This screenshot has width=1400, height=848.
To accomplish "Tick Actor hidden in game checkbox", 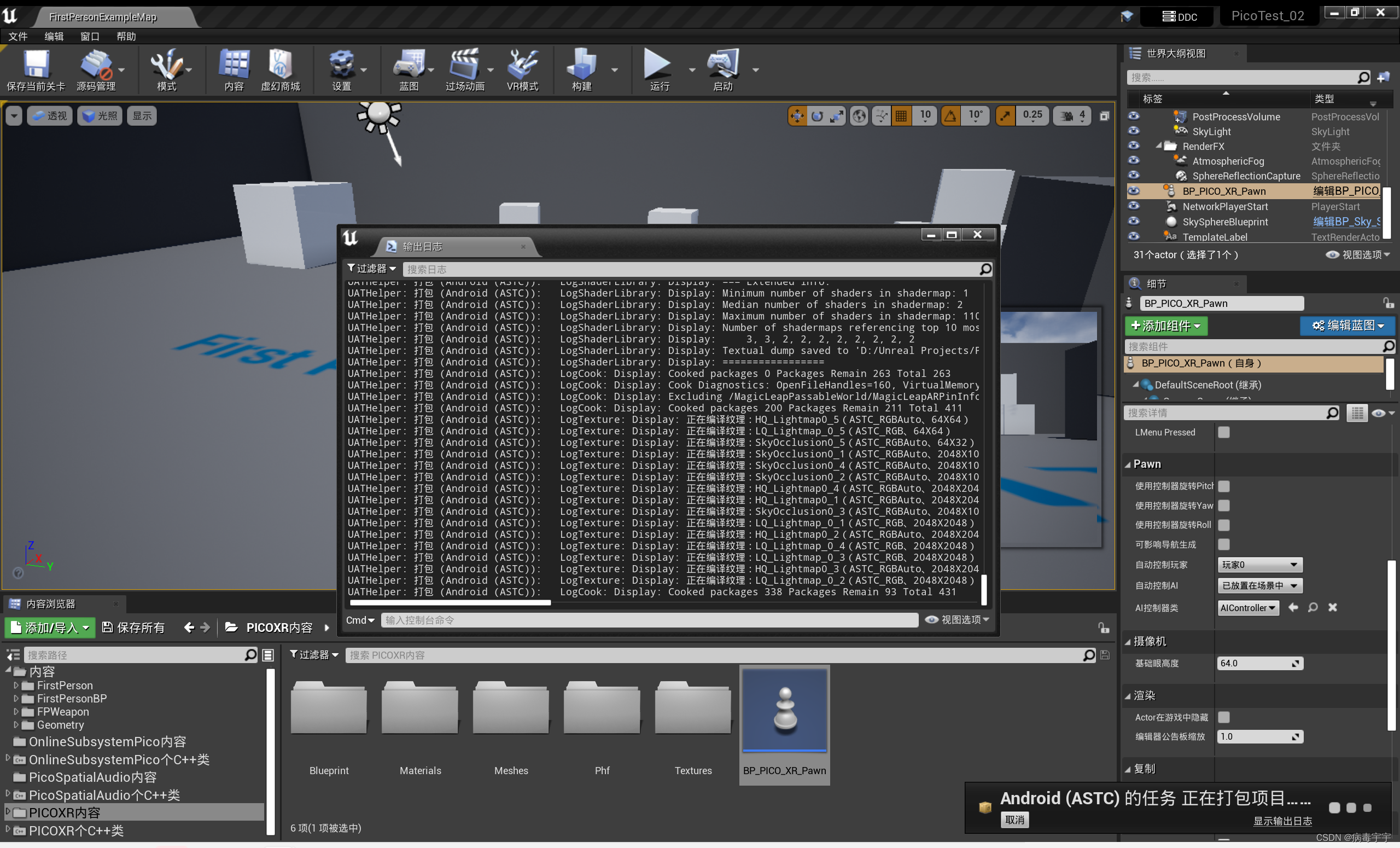I will pos(1224,717).
